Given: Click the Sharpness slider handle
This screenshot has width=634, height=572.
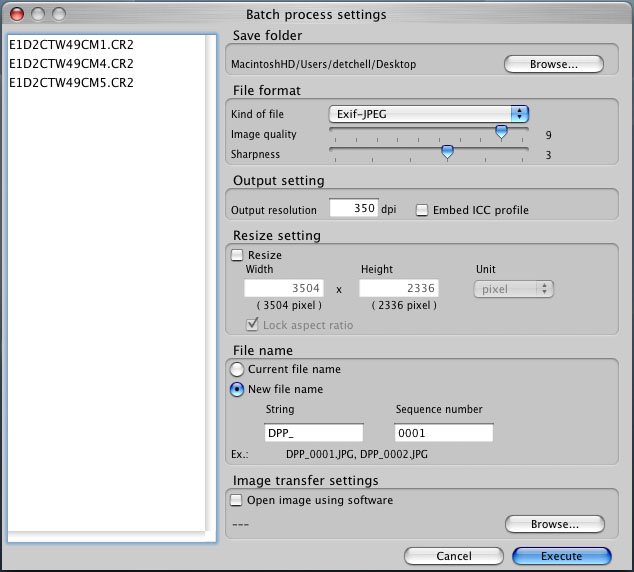Looking at the screenshot, I should coord(447,152).
